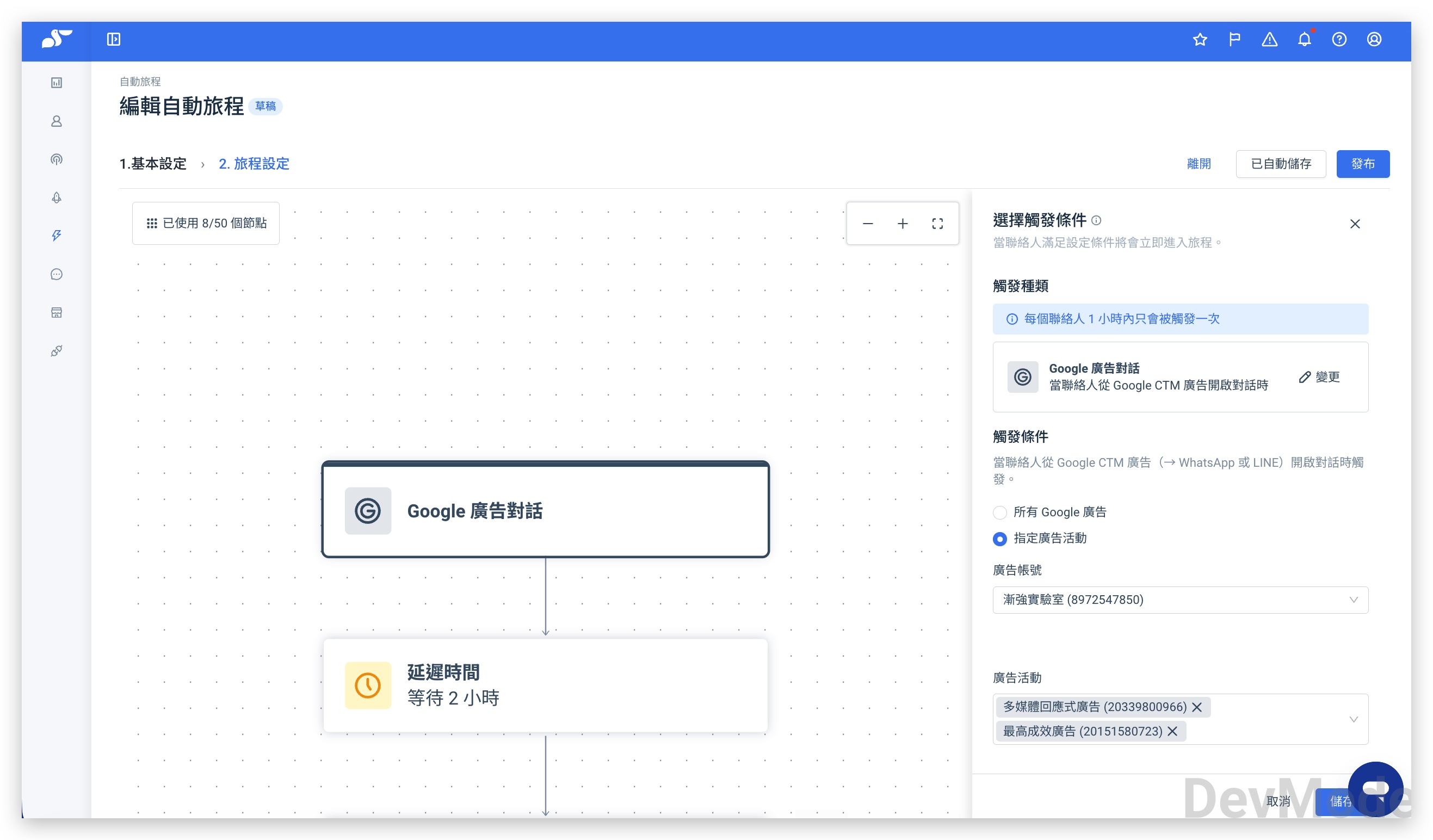Open conversations via the chat bubble sidebar icon

[56, 274]
